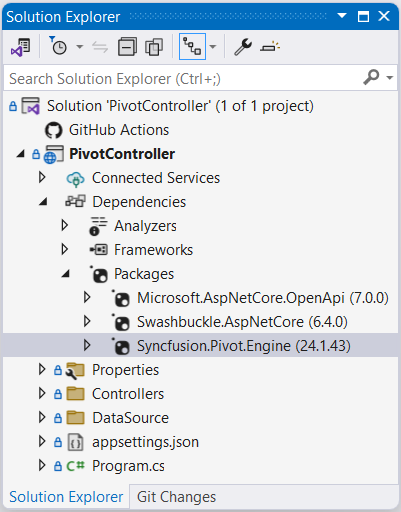The image size is (401, 512).
Task: Click the solution file icon
Action: (31, 106)
